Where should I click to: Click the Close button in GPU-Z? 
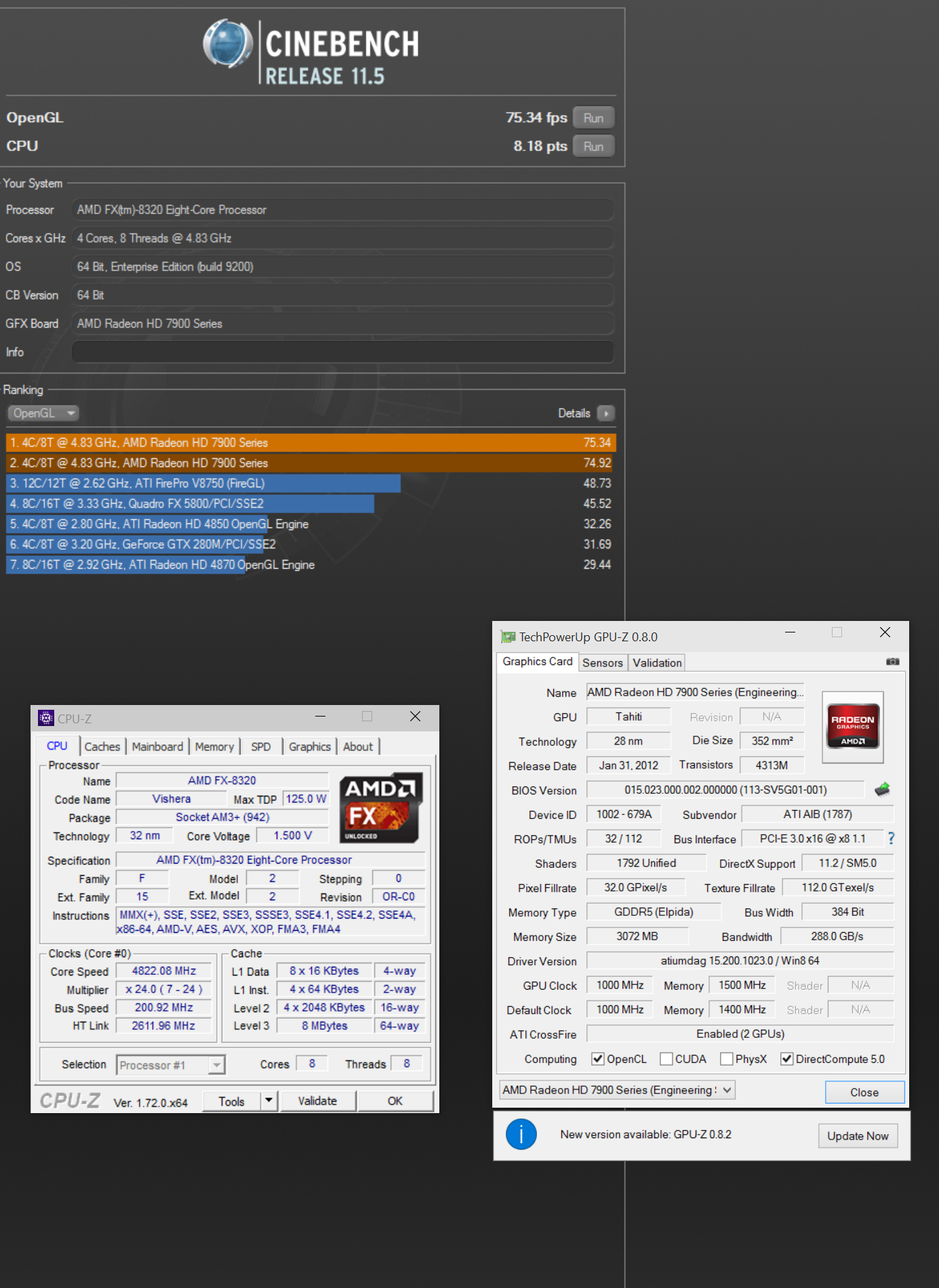coord(864,1092)
